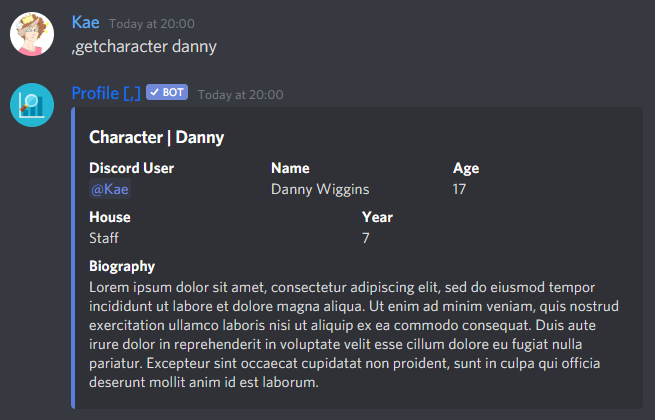Click the Year value 7
This screenshot has height=420, width=655.
tap(366, 238)
